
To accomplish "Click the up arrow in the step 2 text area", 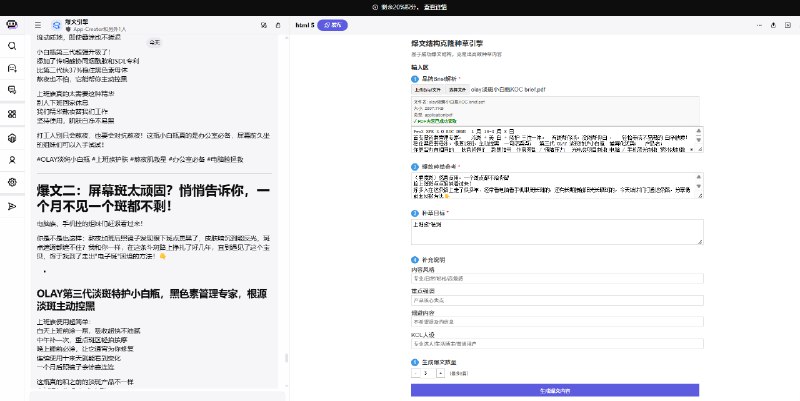I will 698,177.
